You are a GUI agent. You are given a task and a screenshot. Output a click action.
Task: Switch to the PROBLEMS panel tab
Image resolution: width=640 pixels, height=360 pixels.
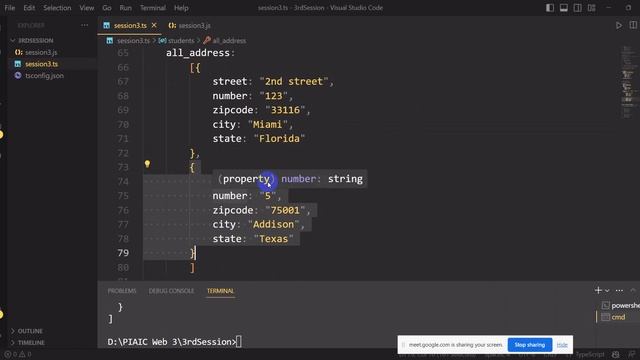click(122, 291)
